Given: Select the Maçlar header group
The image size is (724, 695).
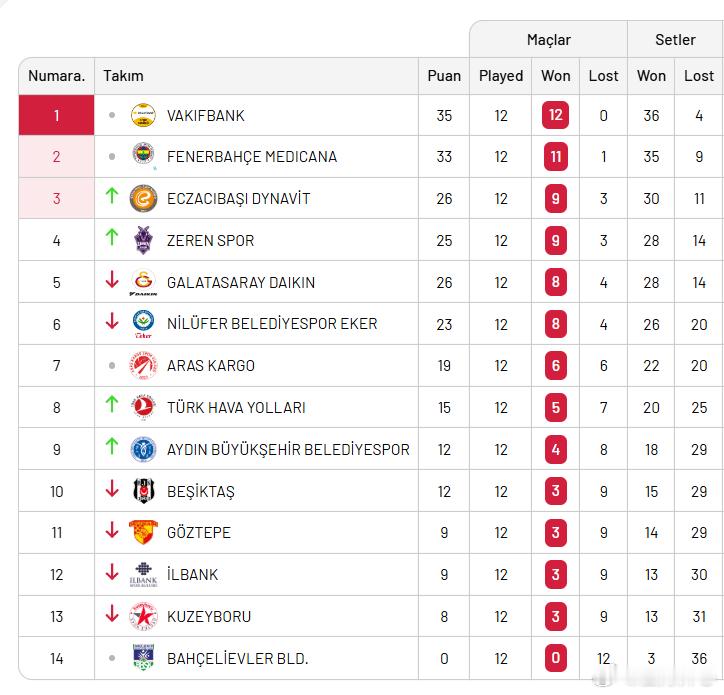Looking at the screenshot, I should click(x=549, y=40).
